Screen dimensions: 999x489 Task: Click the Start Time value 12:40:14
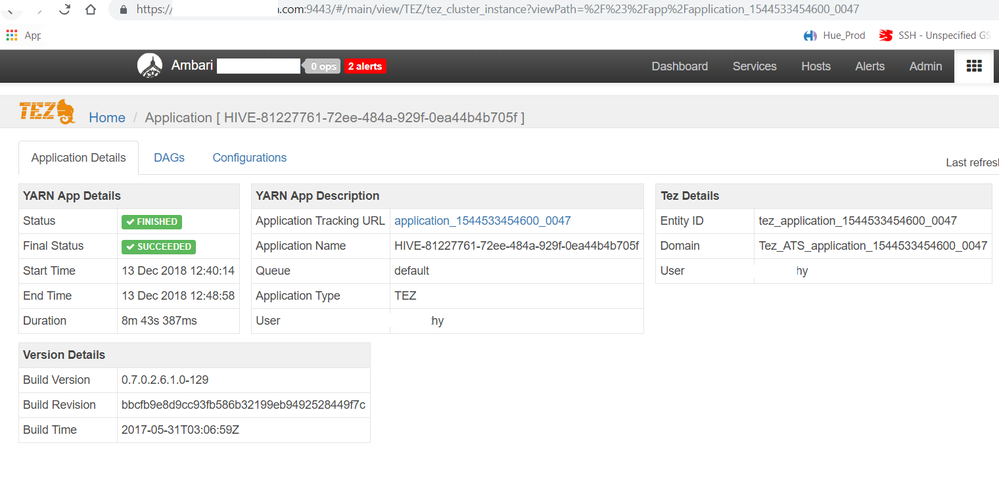point(178,271)
